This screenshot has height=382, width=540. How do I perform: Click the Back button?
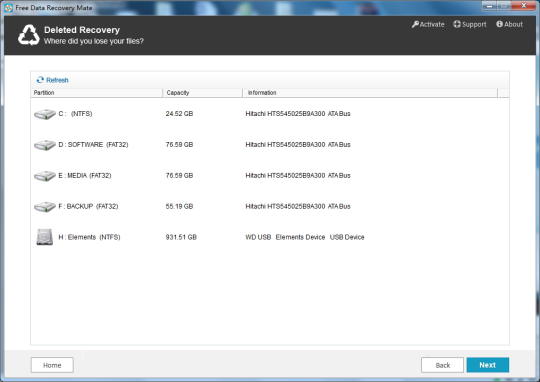[x=443, y=365]
